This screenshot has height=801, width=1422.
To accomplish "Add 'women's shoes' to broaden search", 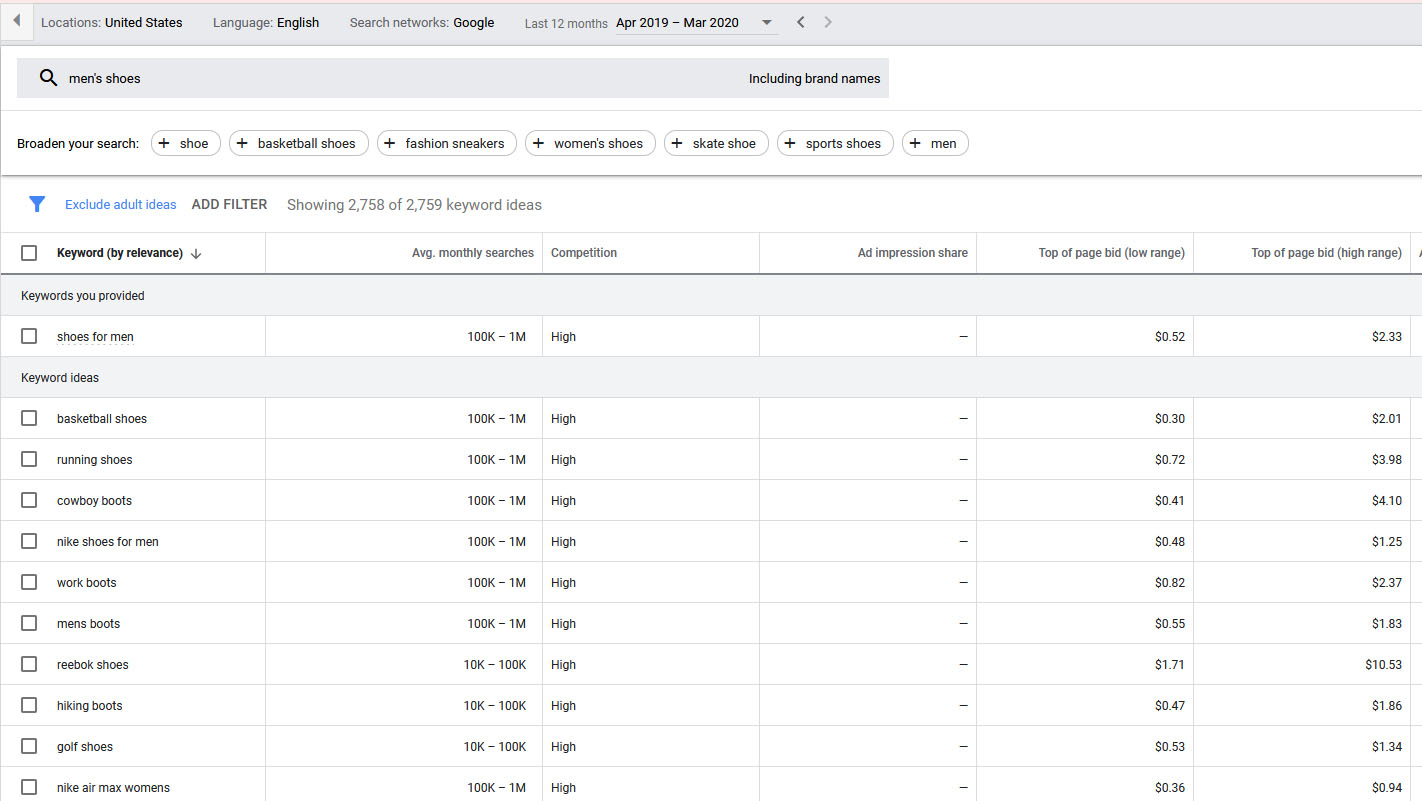I will pyautogui.click(x=590, y=143).
